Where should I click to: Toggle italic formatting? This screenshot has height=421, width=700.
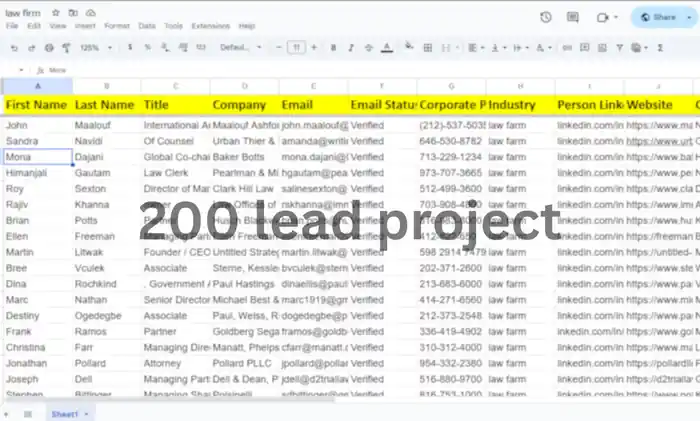pos(351,48)
